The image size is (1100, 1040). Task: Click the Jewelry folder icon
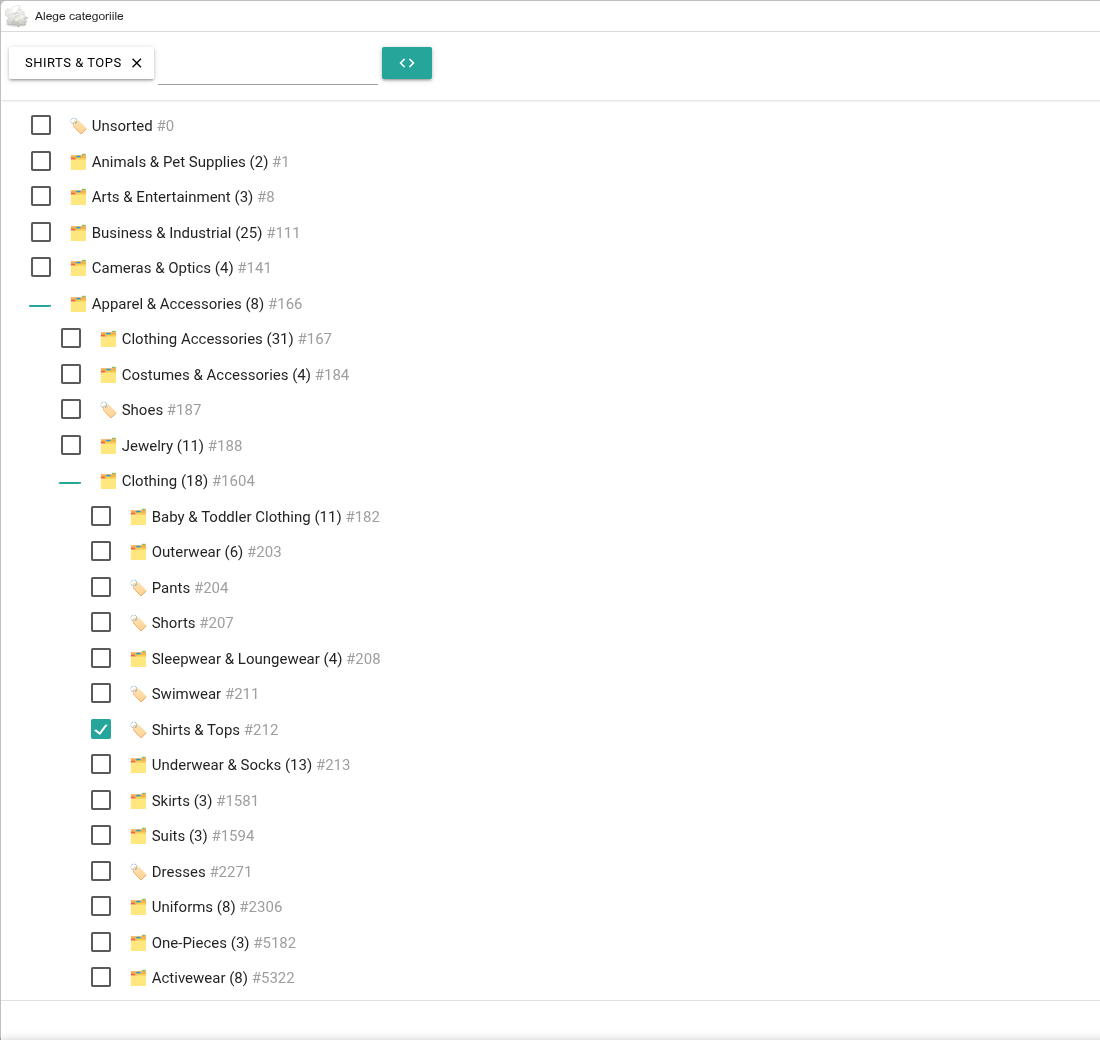pos(108,446)
